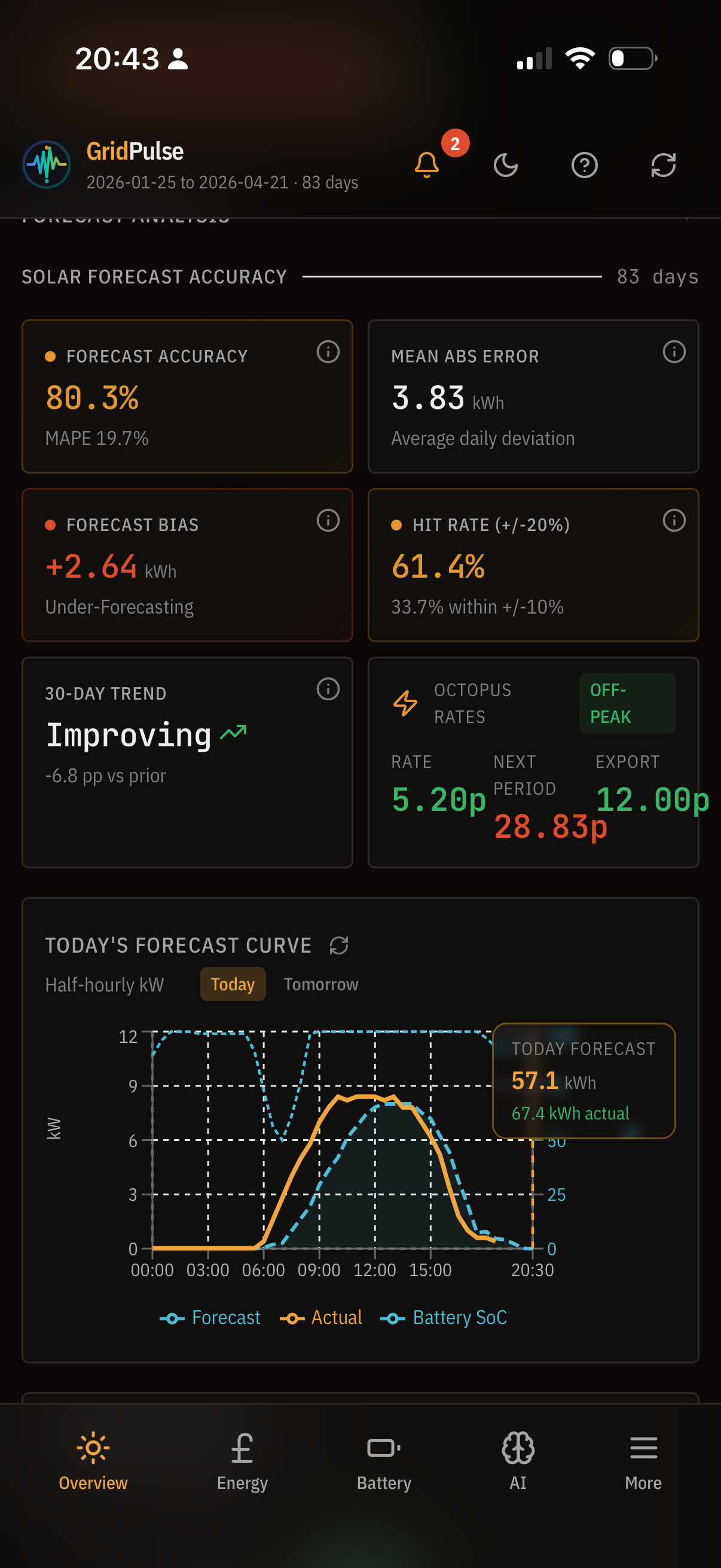Tap the GridPulse logo icon
721x1568 pixels.
point(47,164)
